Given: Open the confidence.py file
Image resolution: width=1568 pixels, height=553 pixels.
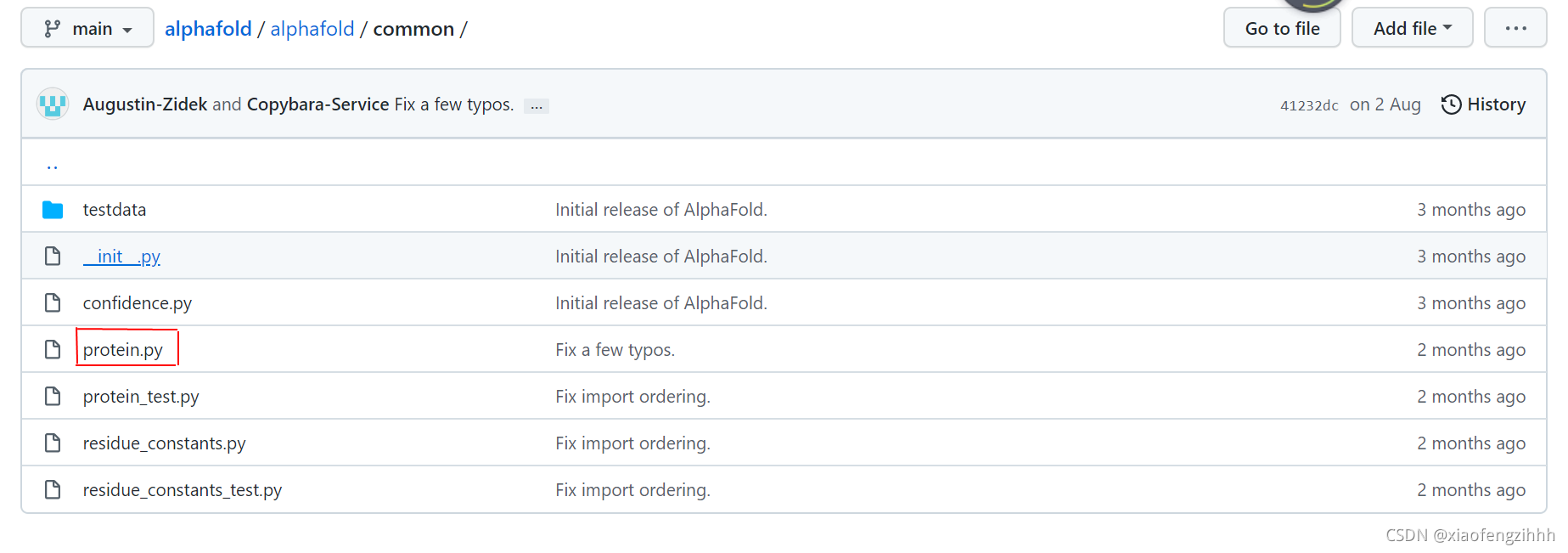Looking at the screenshot, I should click(138, 303).
